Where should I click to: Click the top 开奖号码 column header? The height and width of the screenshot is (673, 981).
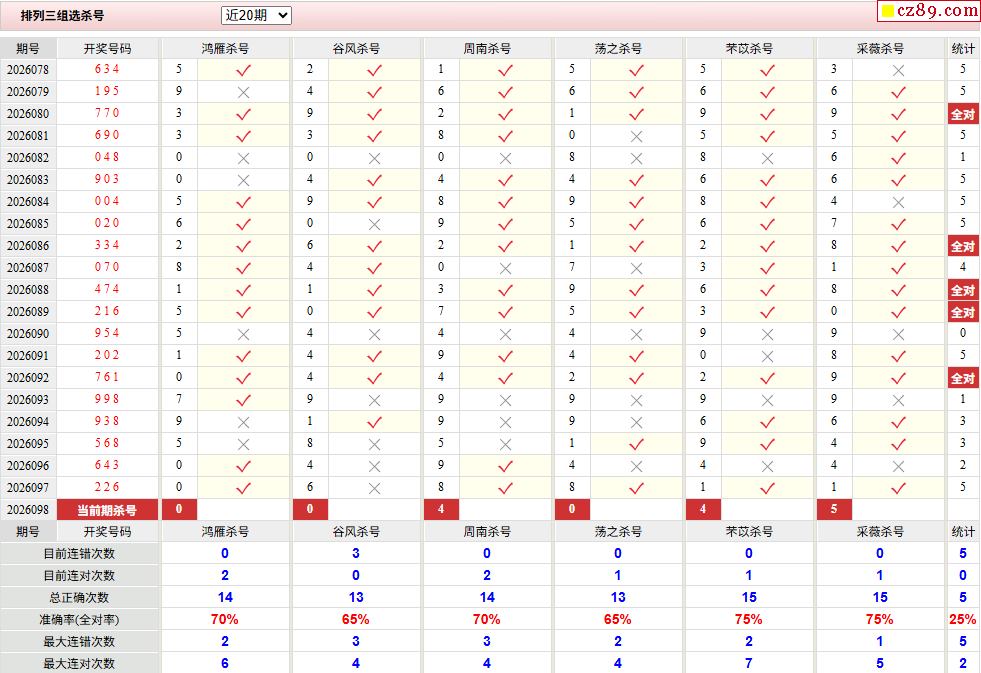(107, 48)
